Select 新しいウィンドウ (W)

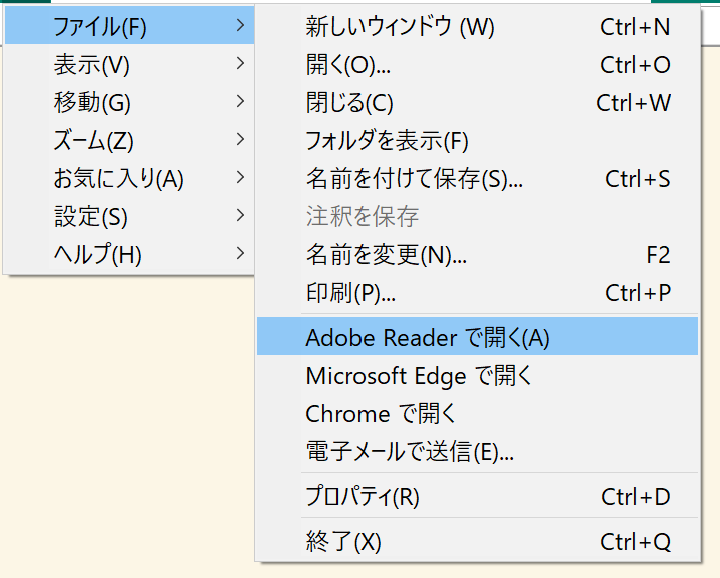coord(478,26)
